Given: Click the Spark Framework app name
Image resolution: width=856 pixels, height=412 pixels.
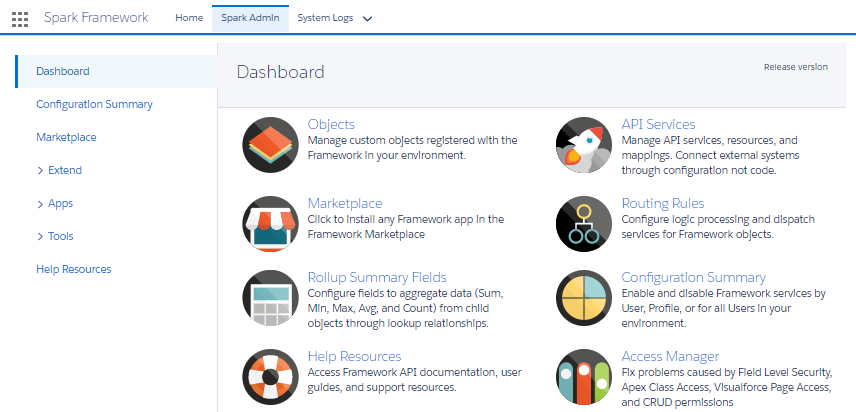Looking at the screenshot, I should pyautogui.click(x=96, y=17).
